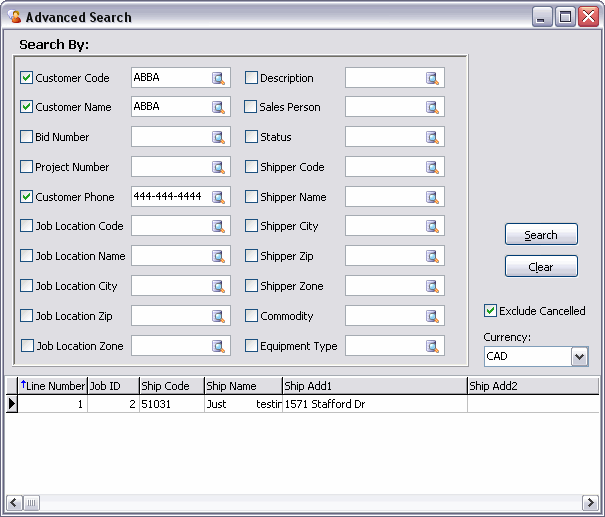Open the Job Location City lookup icon
The width and height of the screenshot is (605, 517).
(x=218, y=286)
